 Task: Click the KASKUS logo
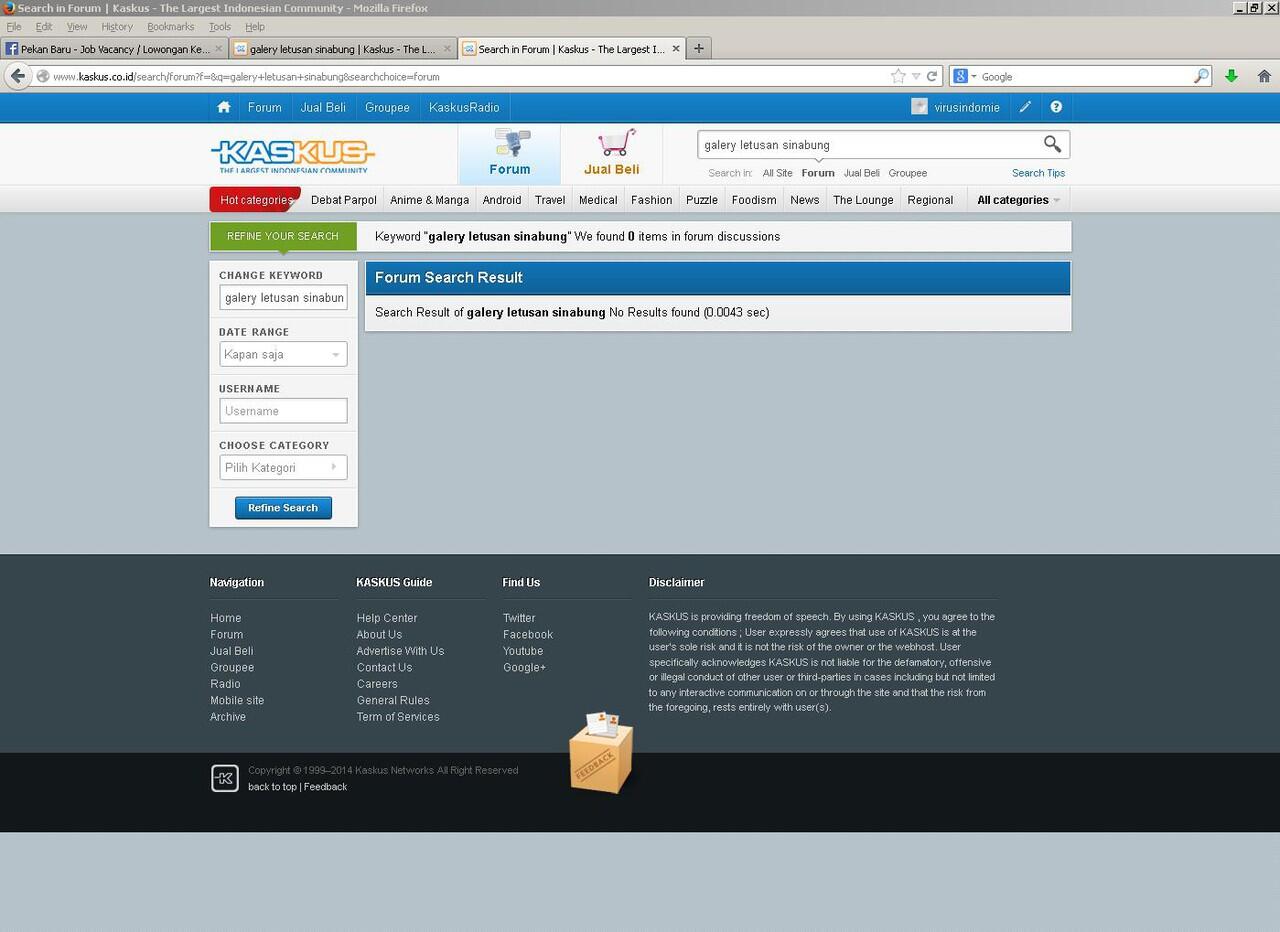pos(292,155)
